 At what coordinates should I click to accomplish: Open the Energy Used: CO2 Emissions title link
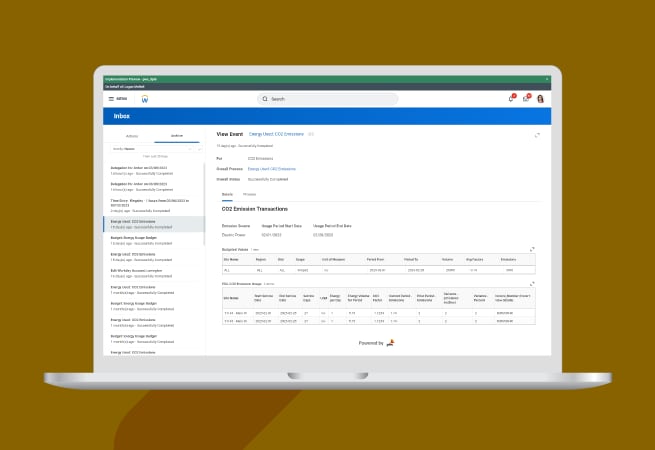[x=275, y=133]
